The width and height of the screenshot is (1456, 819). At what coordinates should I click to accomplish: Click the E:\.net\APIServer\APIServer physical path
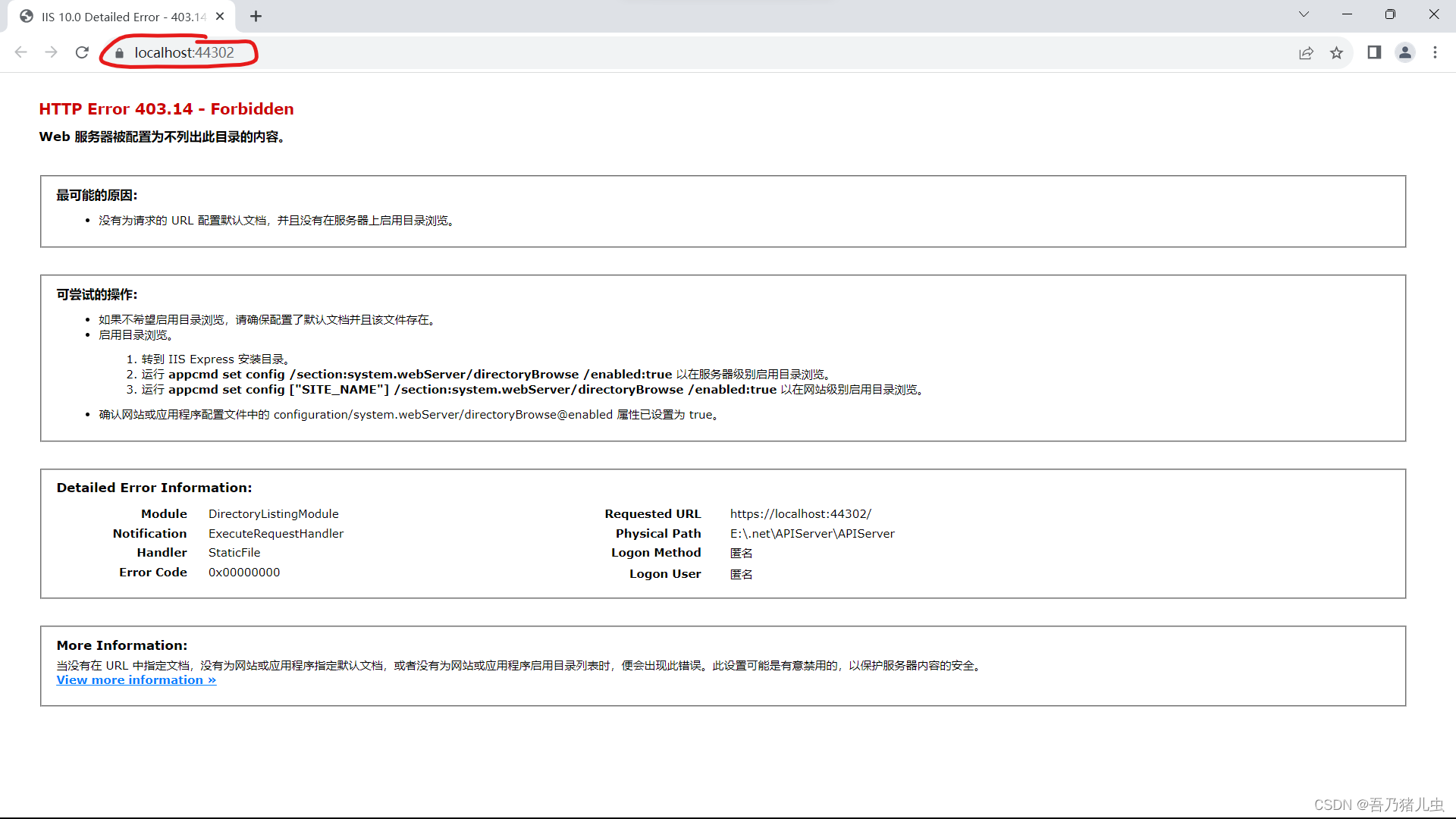click(x=812, y=534)
